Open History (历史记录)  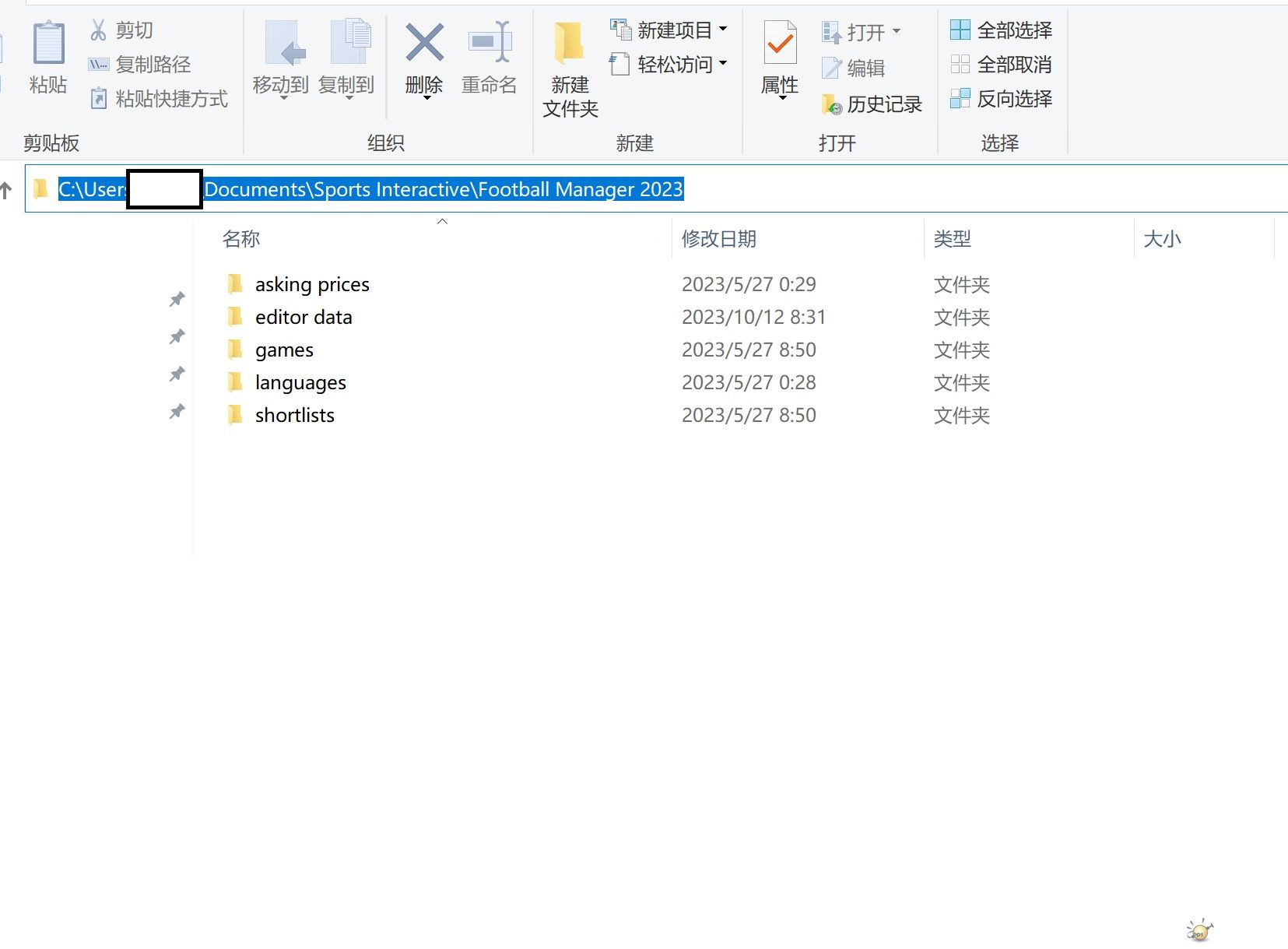(x=872, y=104)
